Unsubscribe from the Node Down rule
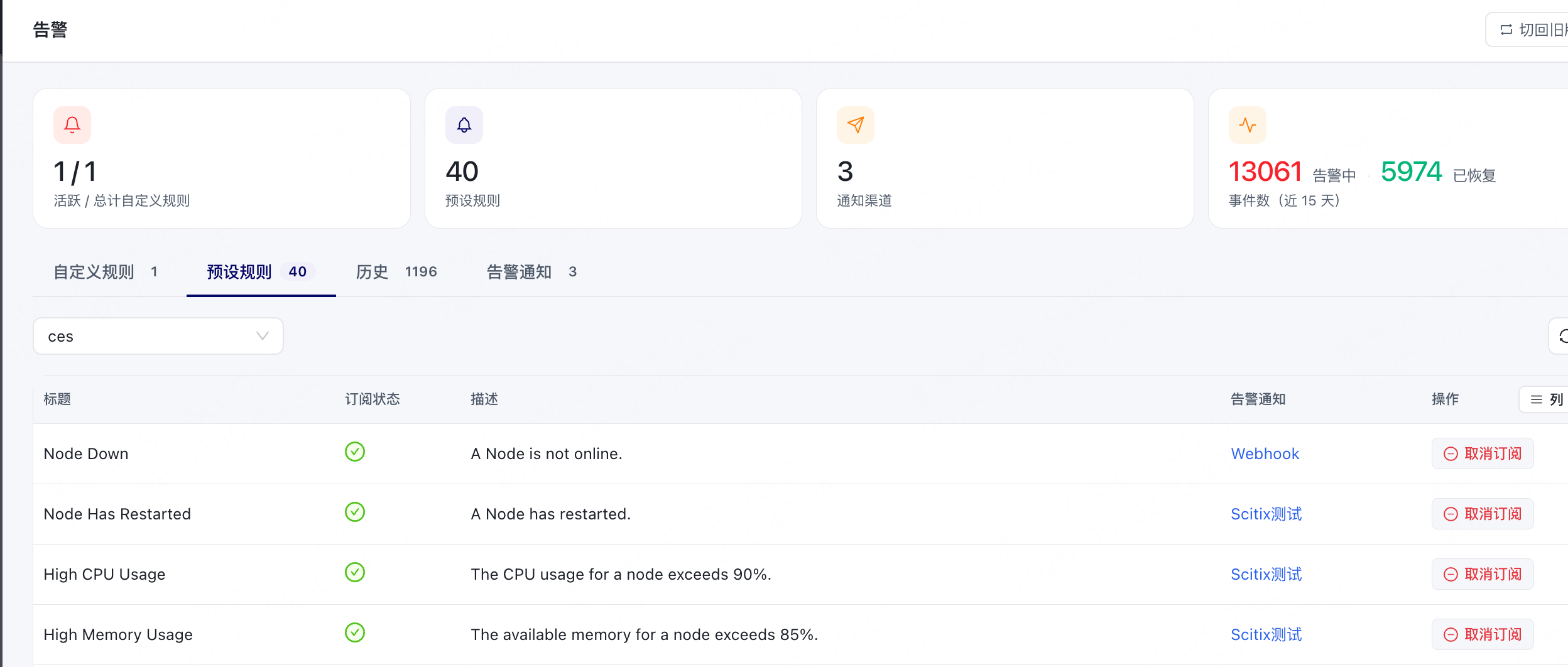The image size is (1568, 667). [1483, 453]
